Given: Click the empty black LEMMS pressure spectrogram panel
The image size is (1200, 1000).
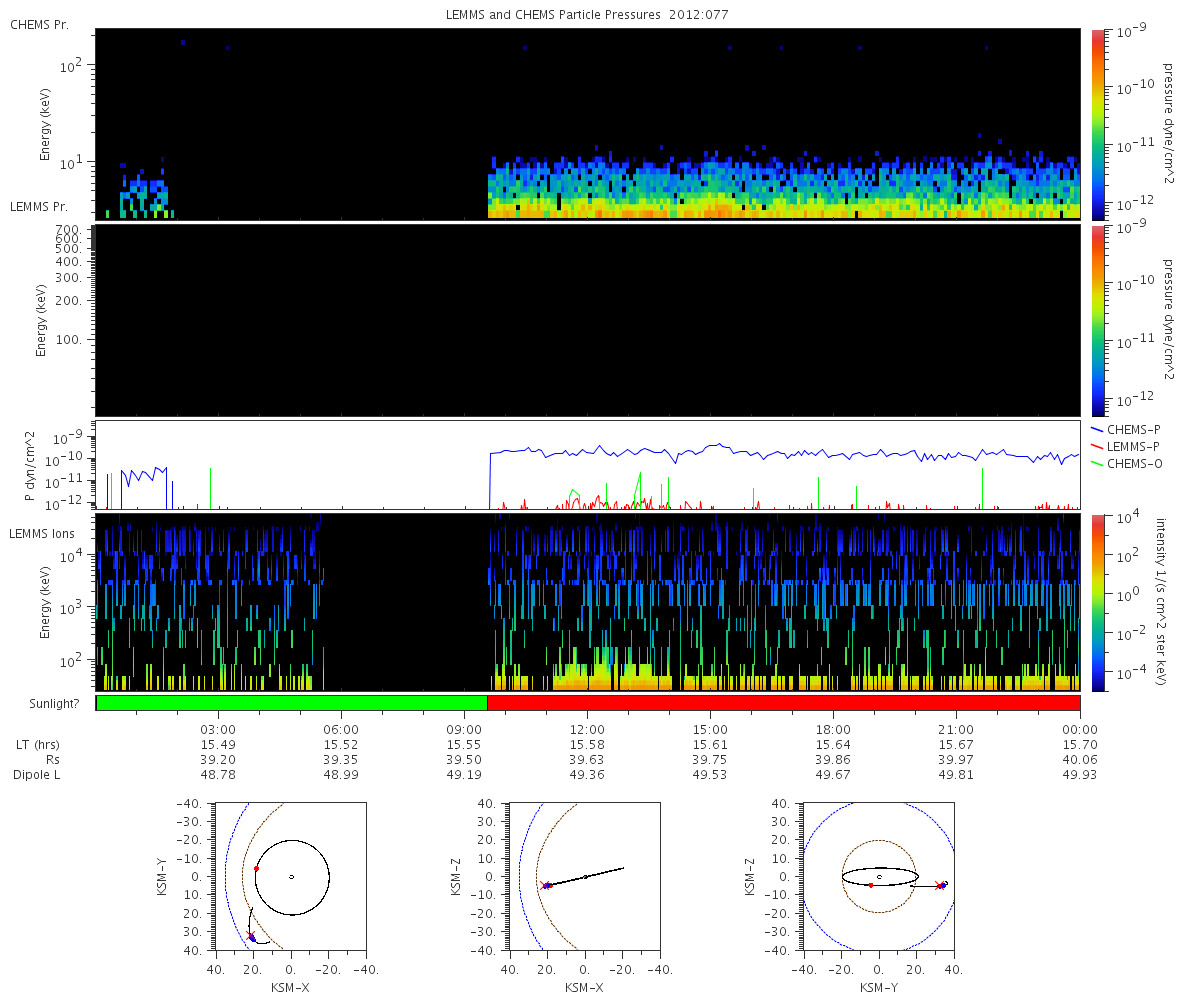Looking at the screenshot, I should tap(588, 320).
